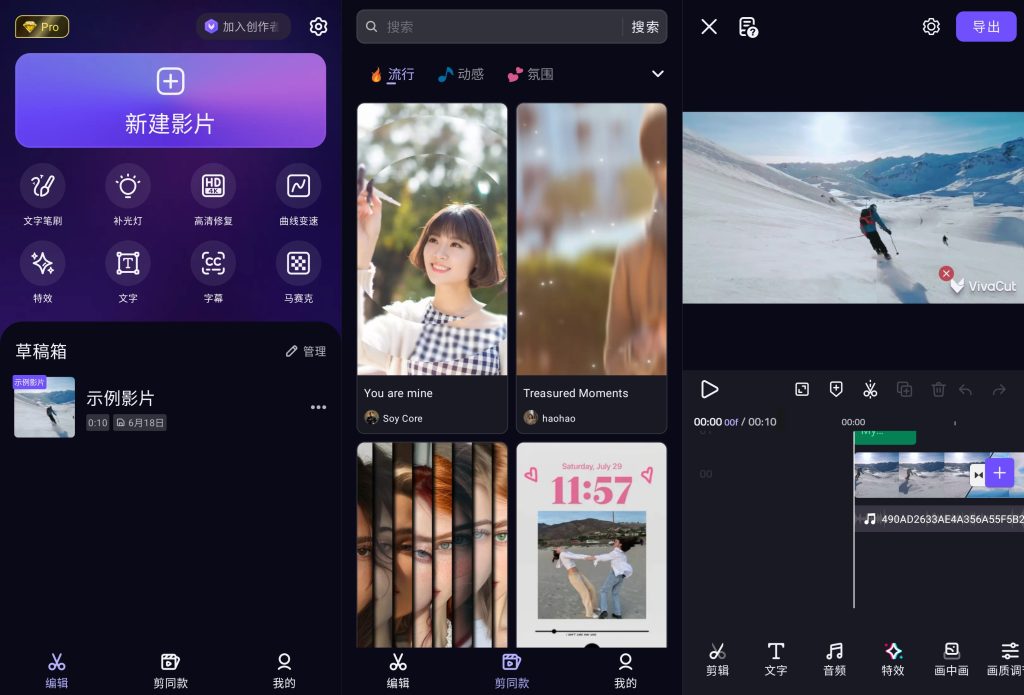The width and height of the screenshot is (1024, 695).
Task: Tap 管理 to manage drafts
Action: [x=306, y=351]
